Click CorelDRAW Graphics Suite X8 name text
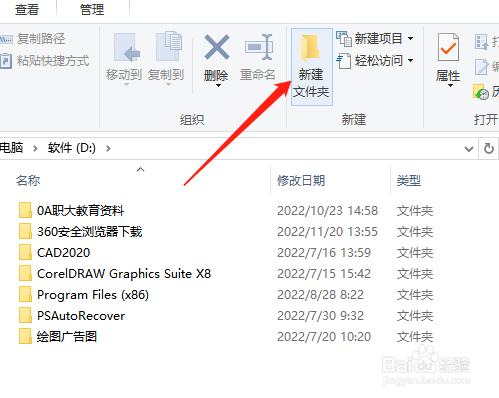The width and height of the screenshot is (499, 398). tap(124, 274)
